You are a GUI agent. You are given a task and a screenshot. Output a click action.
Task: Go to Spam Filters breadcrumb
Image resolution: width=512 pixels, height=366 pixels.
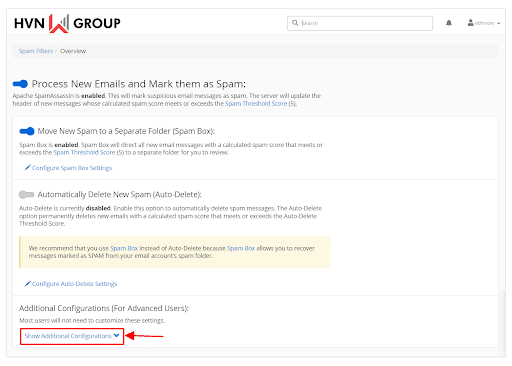tap(36, 51)
